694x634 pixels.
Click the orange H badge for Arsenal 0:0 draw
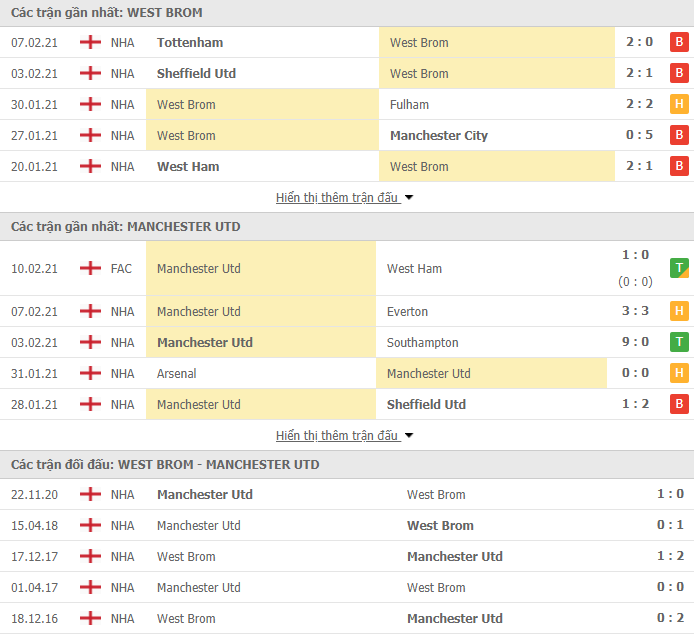click(x=679, y=373)
